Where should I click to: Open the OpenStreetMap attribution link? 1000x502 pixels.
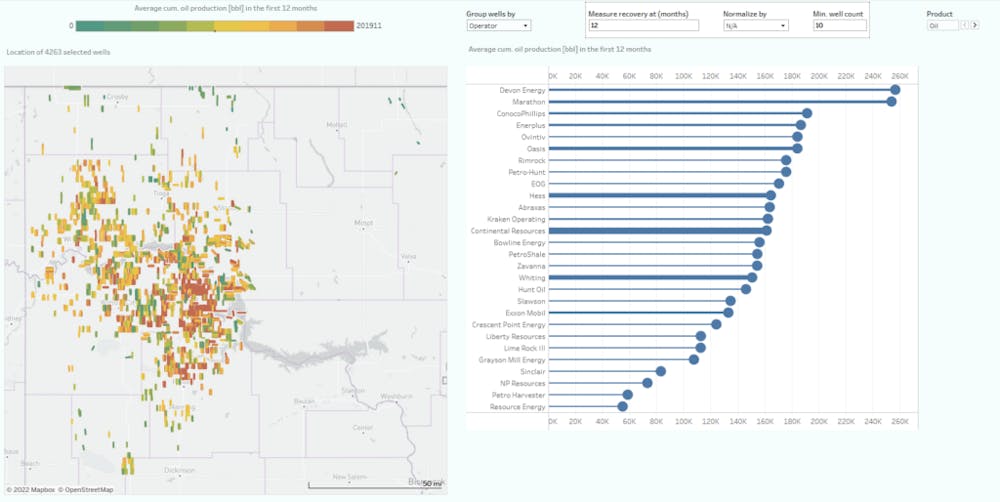(x=85, y=490)
